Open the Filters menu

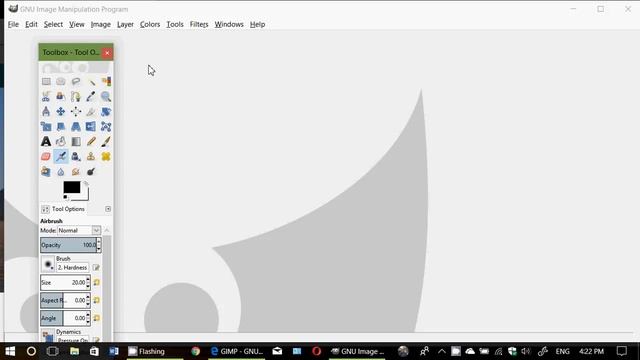point(199,24)
